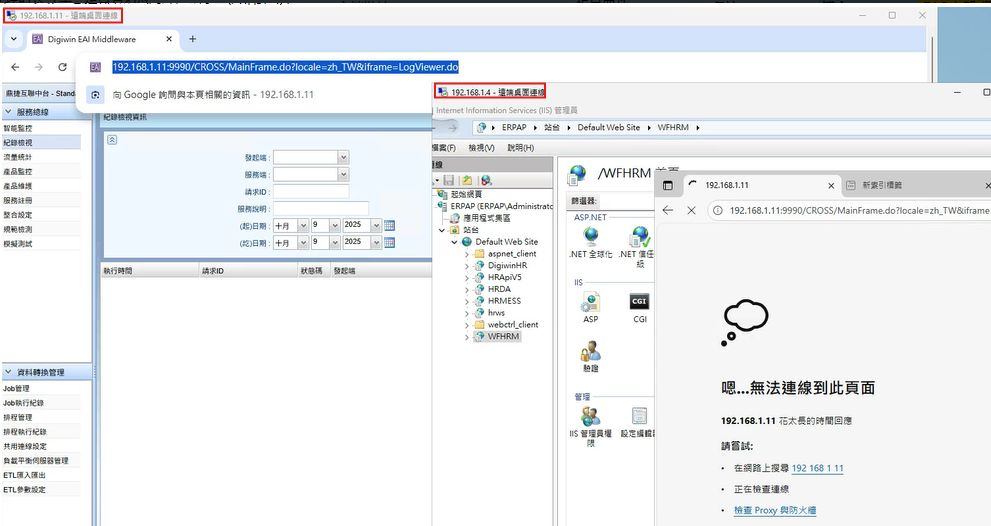
Task: Click the 檢查 Proxy 與防火牆 link
Action: (774, 511)
